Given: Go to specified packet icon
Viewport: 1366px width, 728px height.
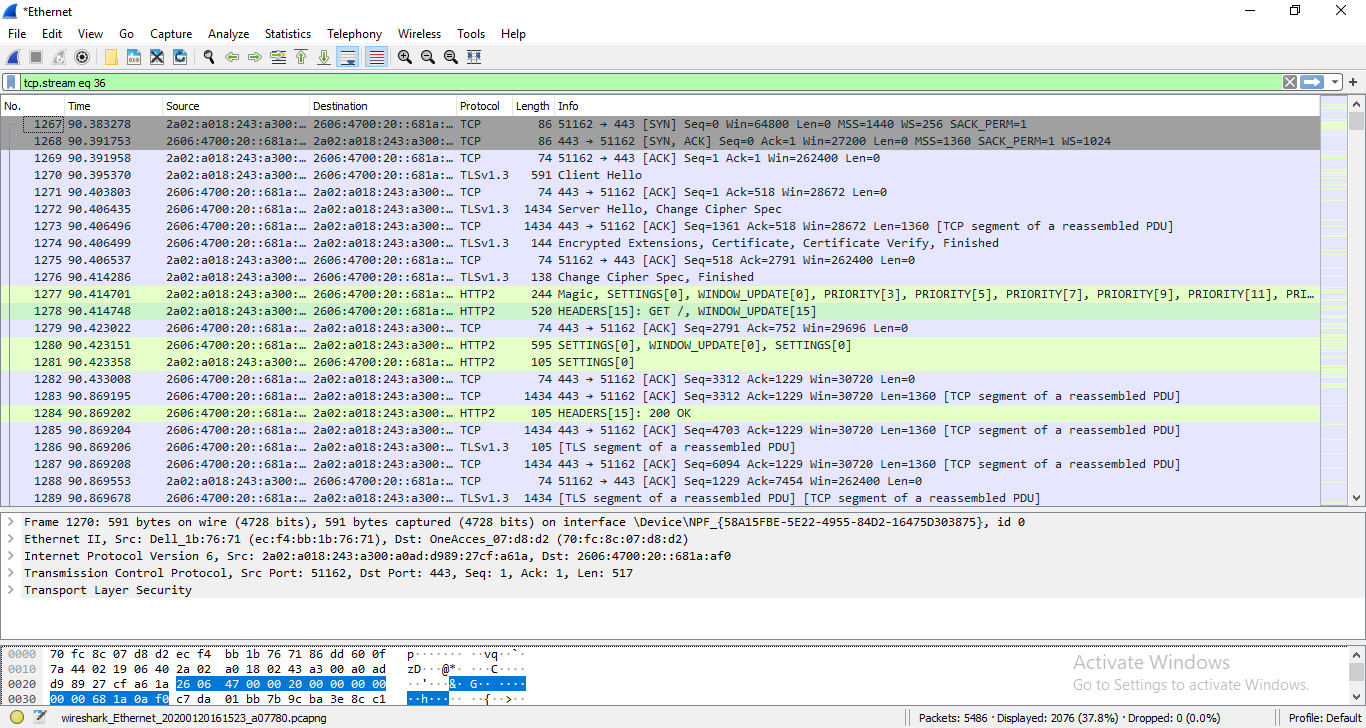Looking at the screenshot, I should tap(278, 57).
